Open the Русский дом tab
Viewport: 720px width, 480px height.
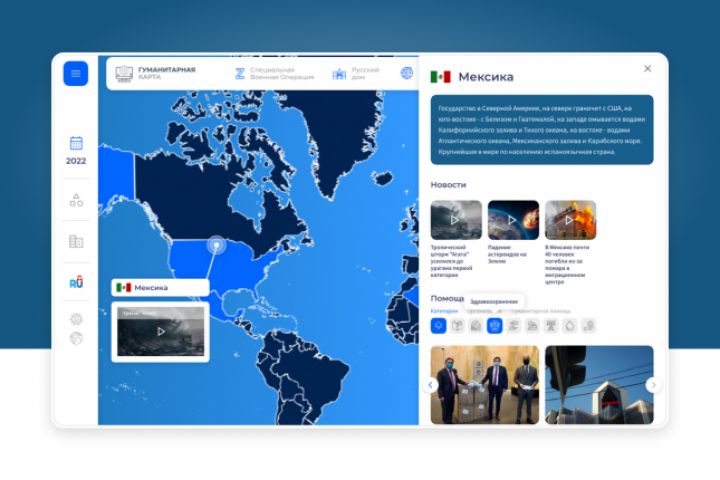(356, 73)
